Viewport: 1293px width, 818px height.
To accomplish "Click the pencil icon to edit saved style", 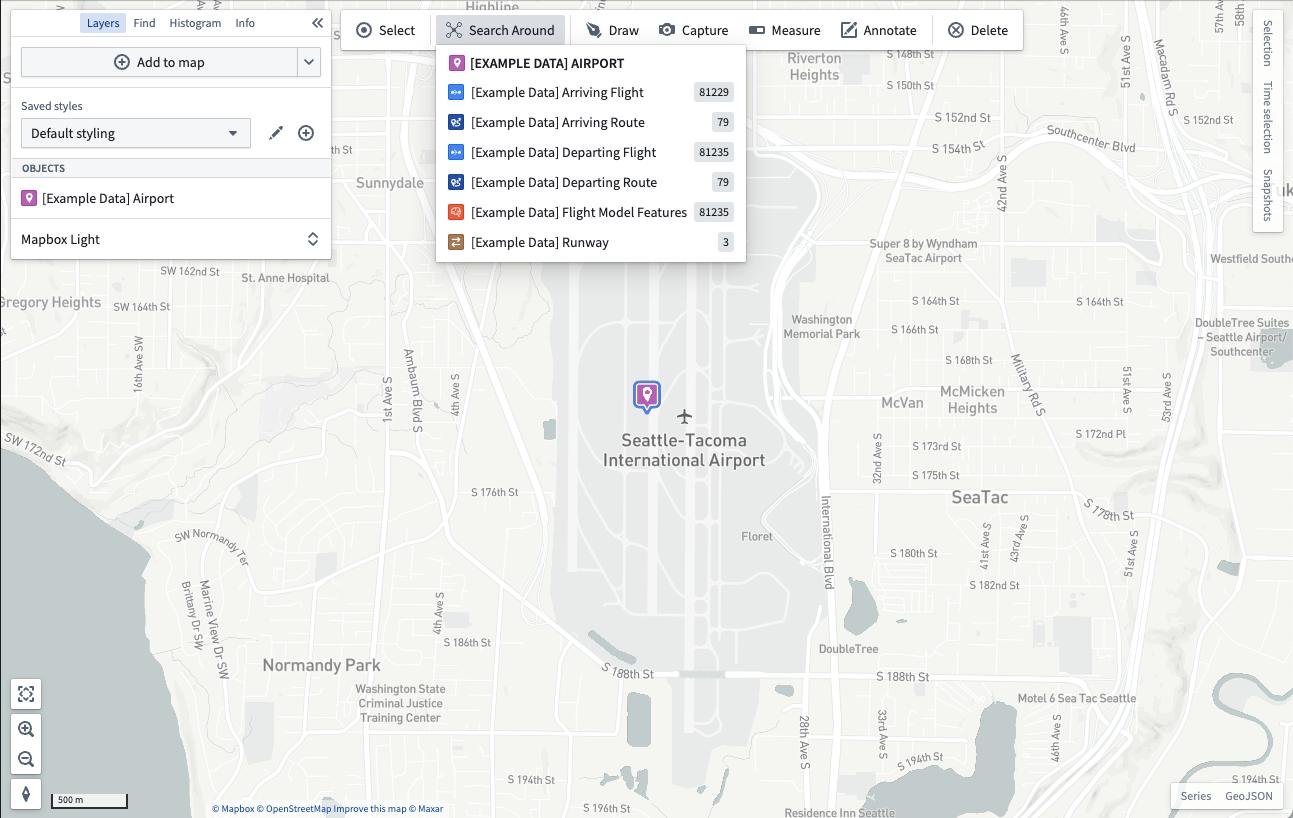I will pos(276,133).
